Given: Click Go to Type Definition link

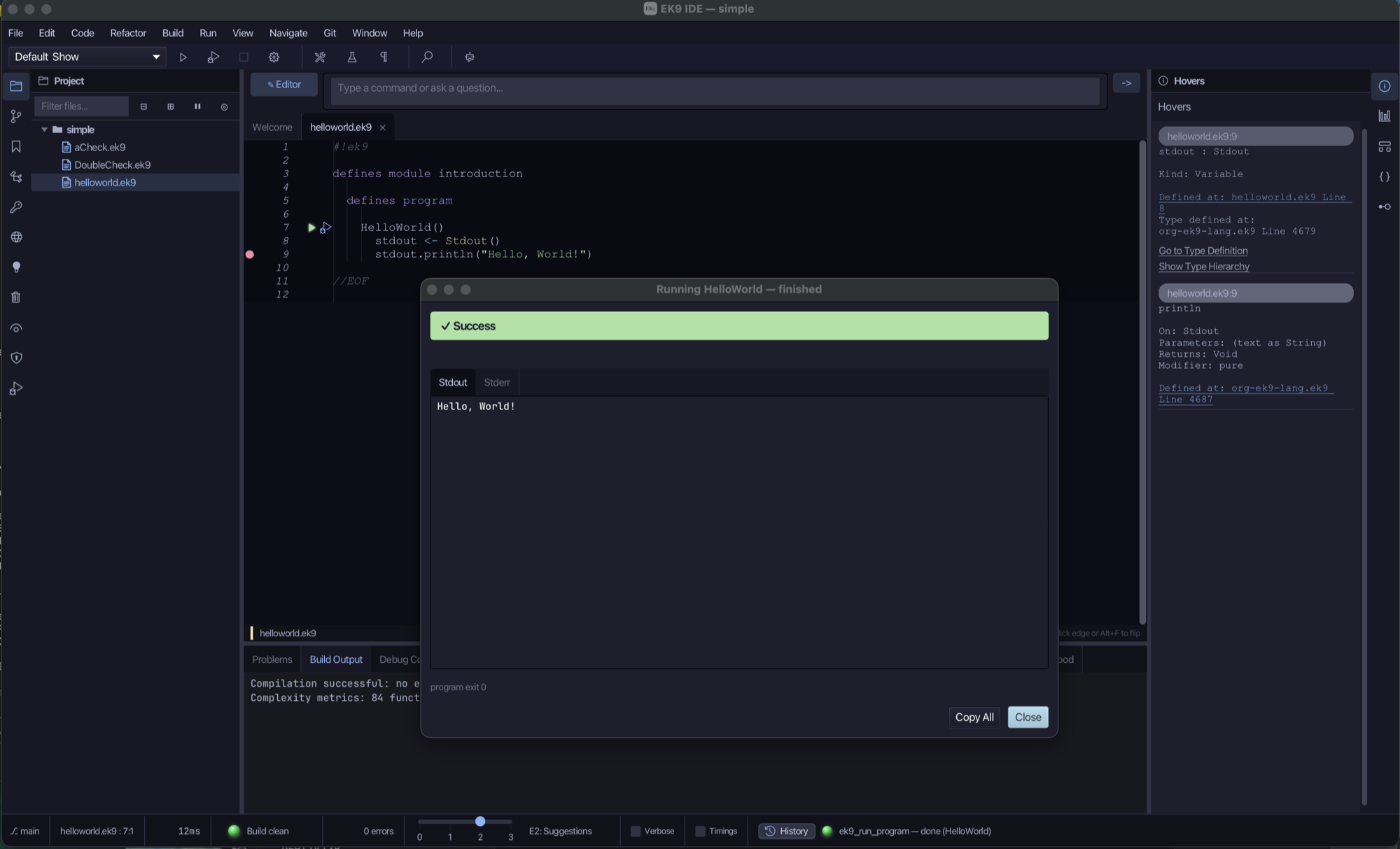Looking at the screenshot, I should click(x=1203, y=251).
